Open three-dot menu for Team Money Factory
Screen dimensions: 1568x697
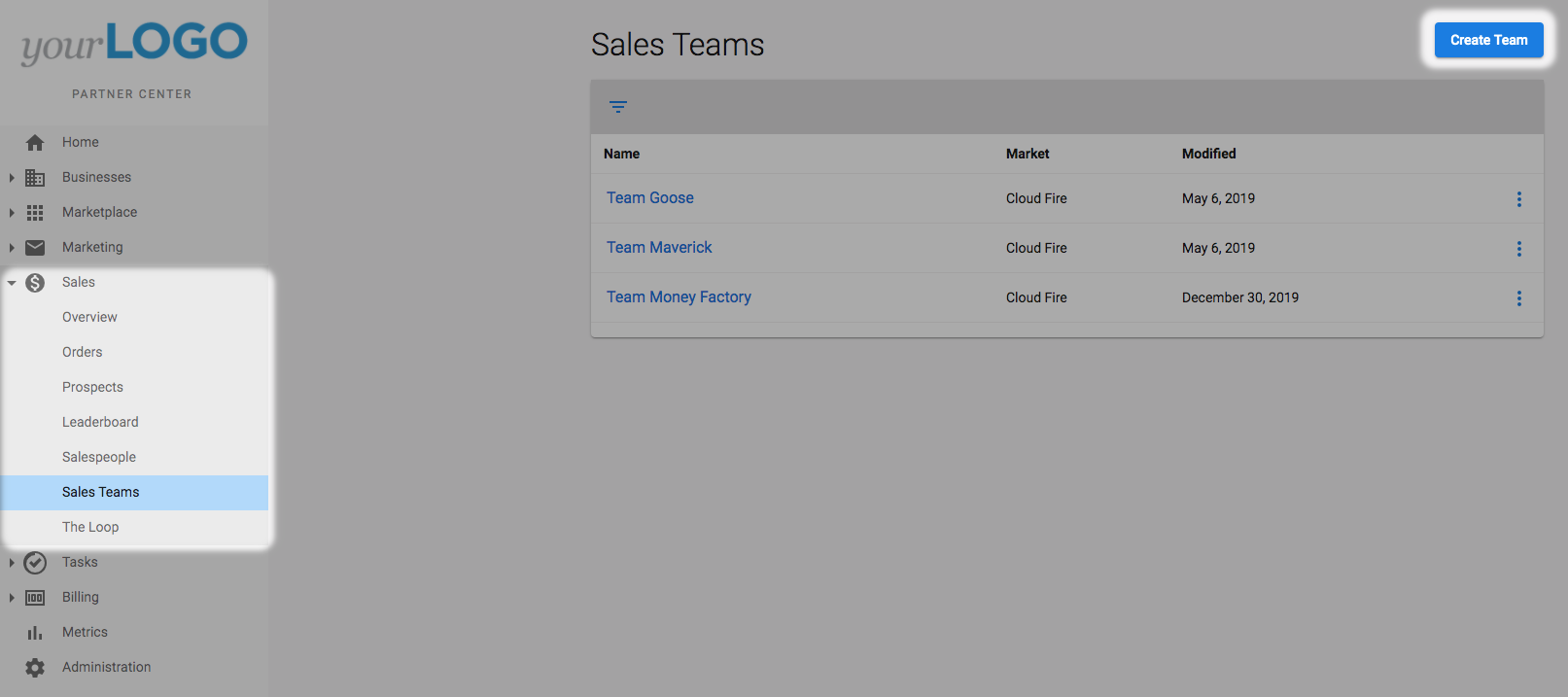[x=1519, y=298]
